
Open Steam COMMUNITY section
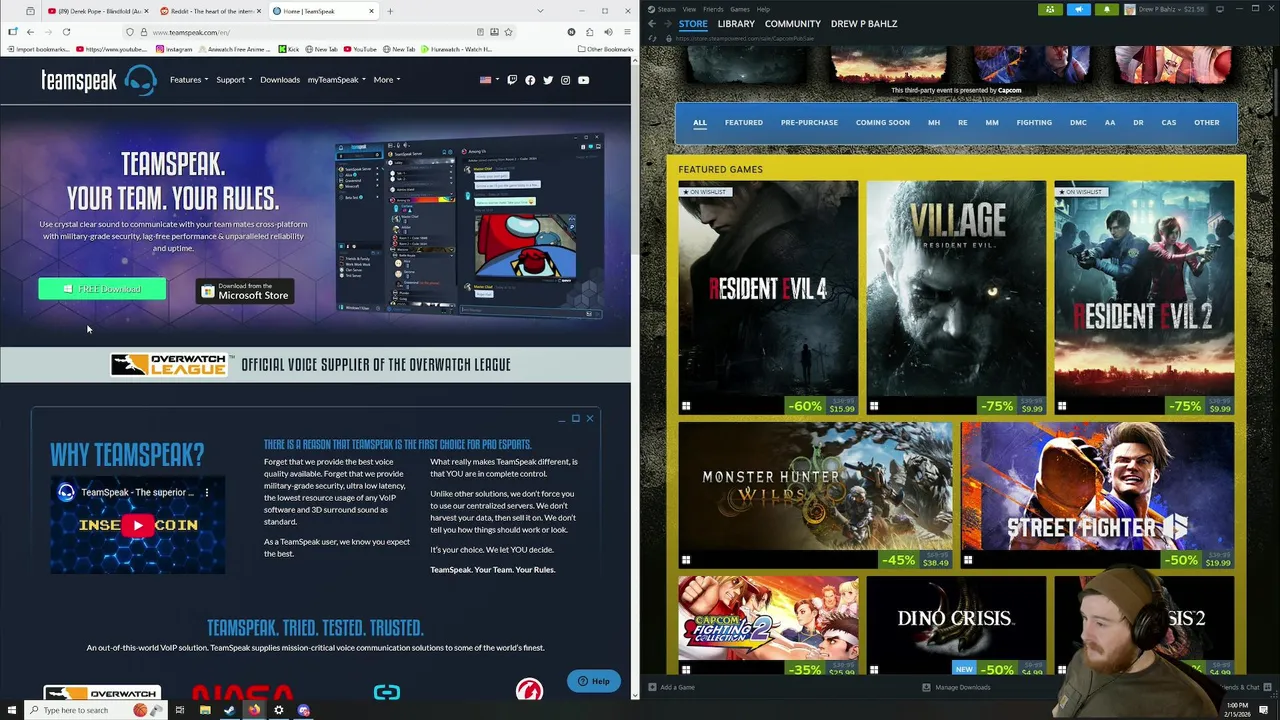click(x=793, y=23)
